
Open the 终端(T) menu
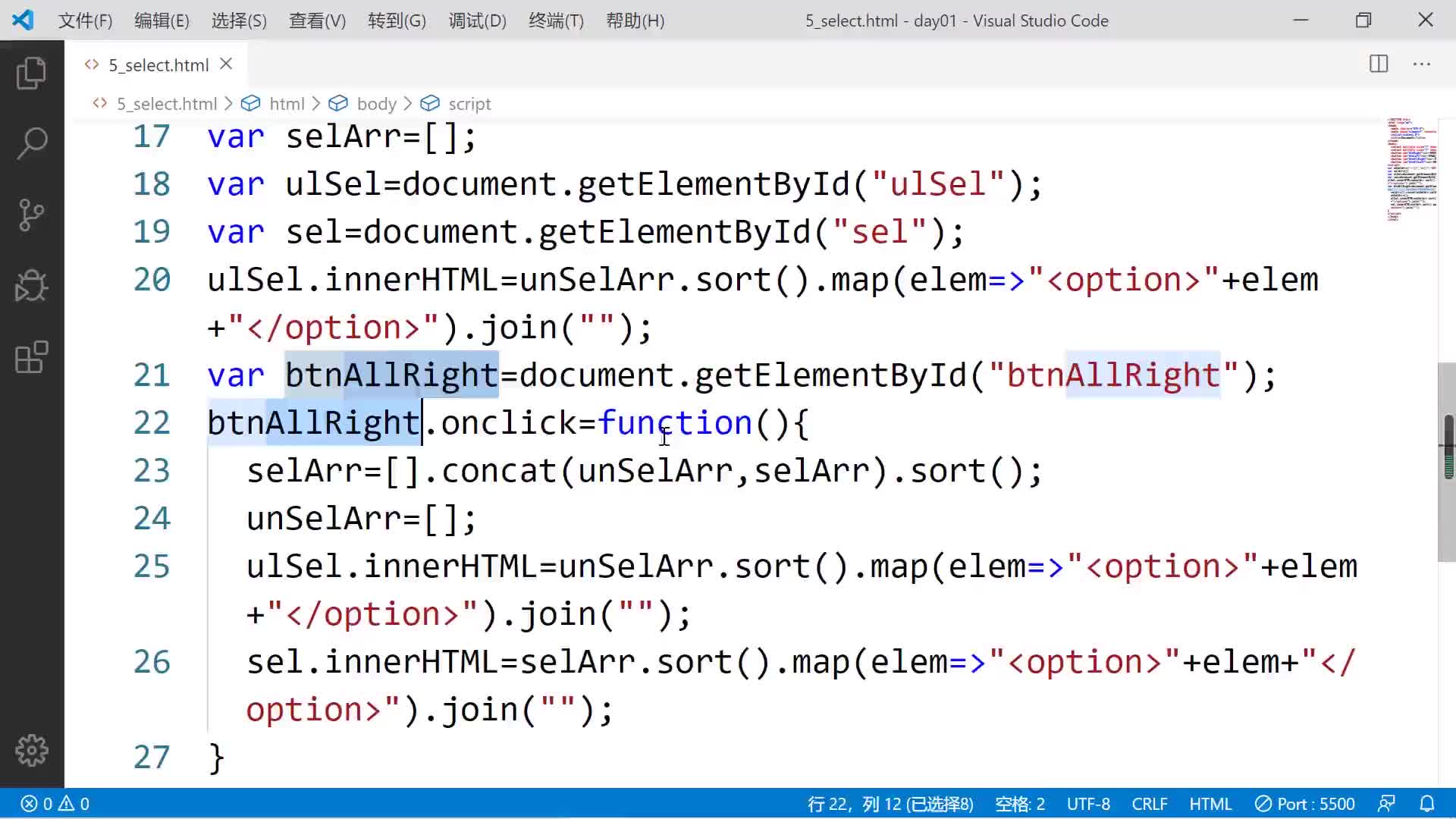(556, 20)
